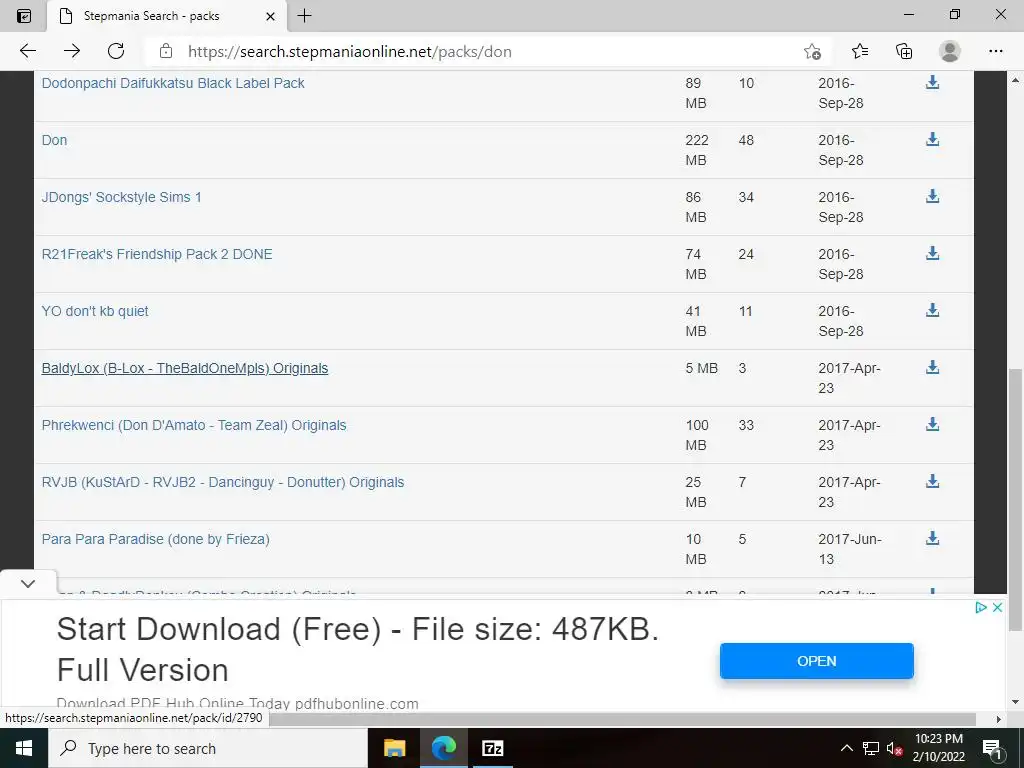Click the page scroll-up arrow
Screen dimensions: 1024x768
pos(1016,80)
